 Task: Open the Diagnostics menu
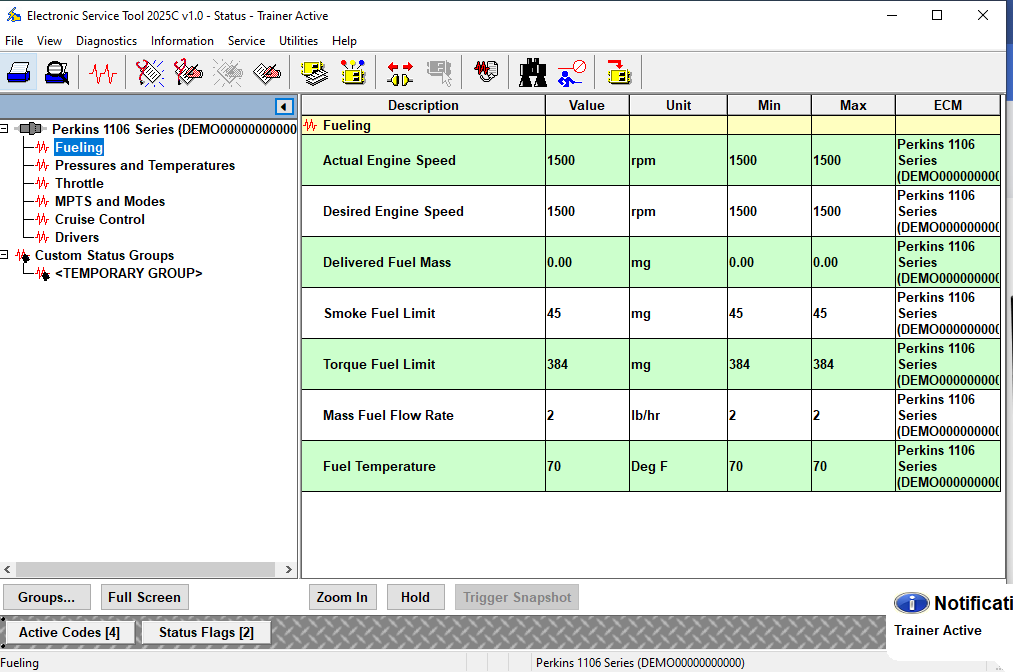pyautogui.click(x=106, y=41)
